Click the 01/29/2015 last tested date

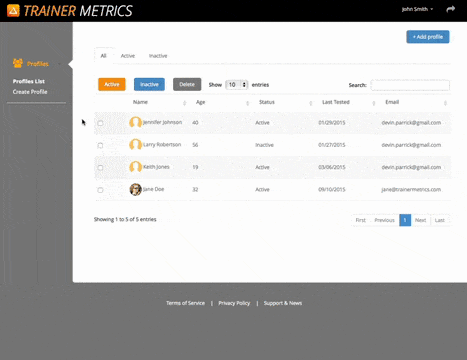point(332,123)
